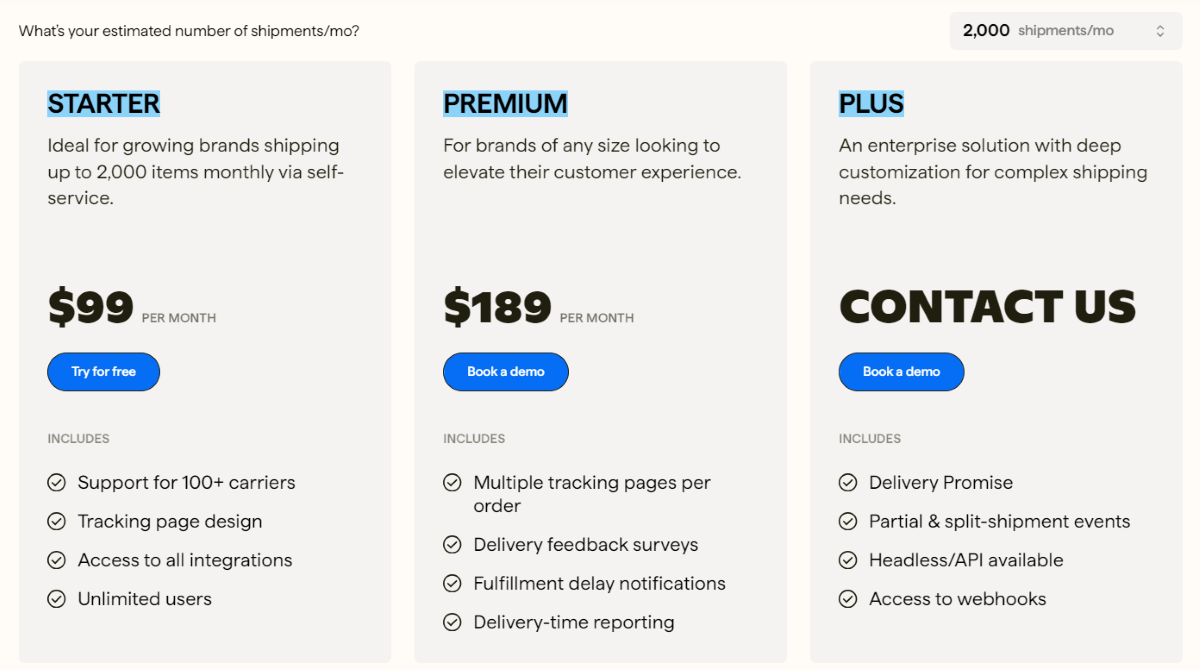The image size is (1200, 670).
Task: Click checkmark icon beside Headless/API available
Action: pos(848,561)
